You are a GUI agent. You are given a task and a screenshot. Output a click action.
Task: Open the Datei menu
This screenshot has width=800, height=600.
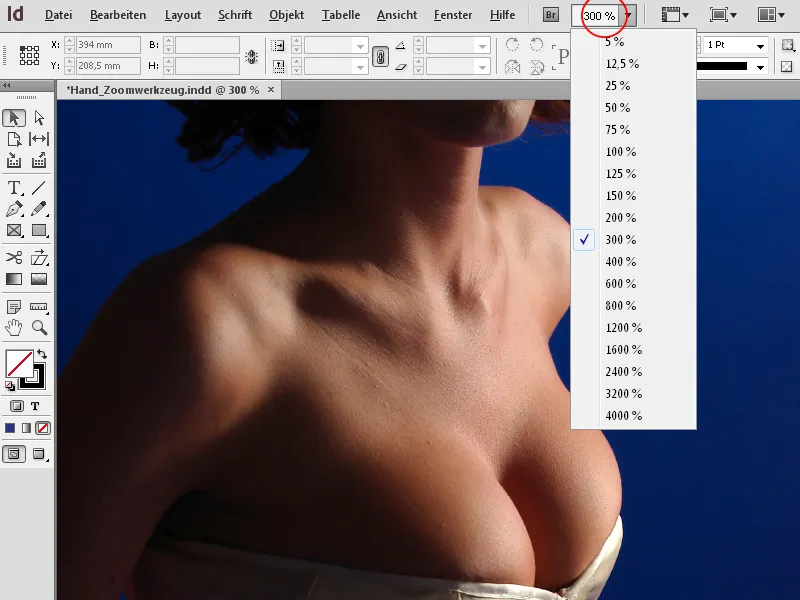(58, 15)
